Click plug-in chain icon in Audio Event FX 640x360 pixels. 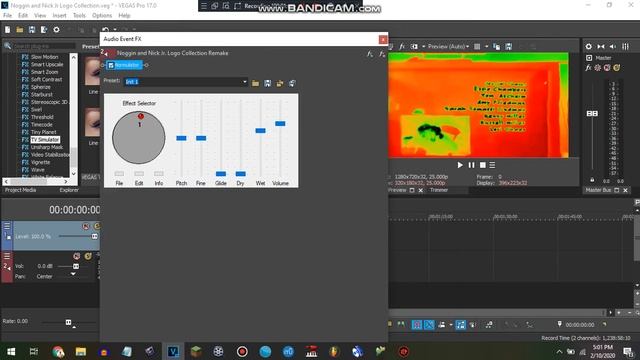click(x=370, y=54)
